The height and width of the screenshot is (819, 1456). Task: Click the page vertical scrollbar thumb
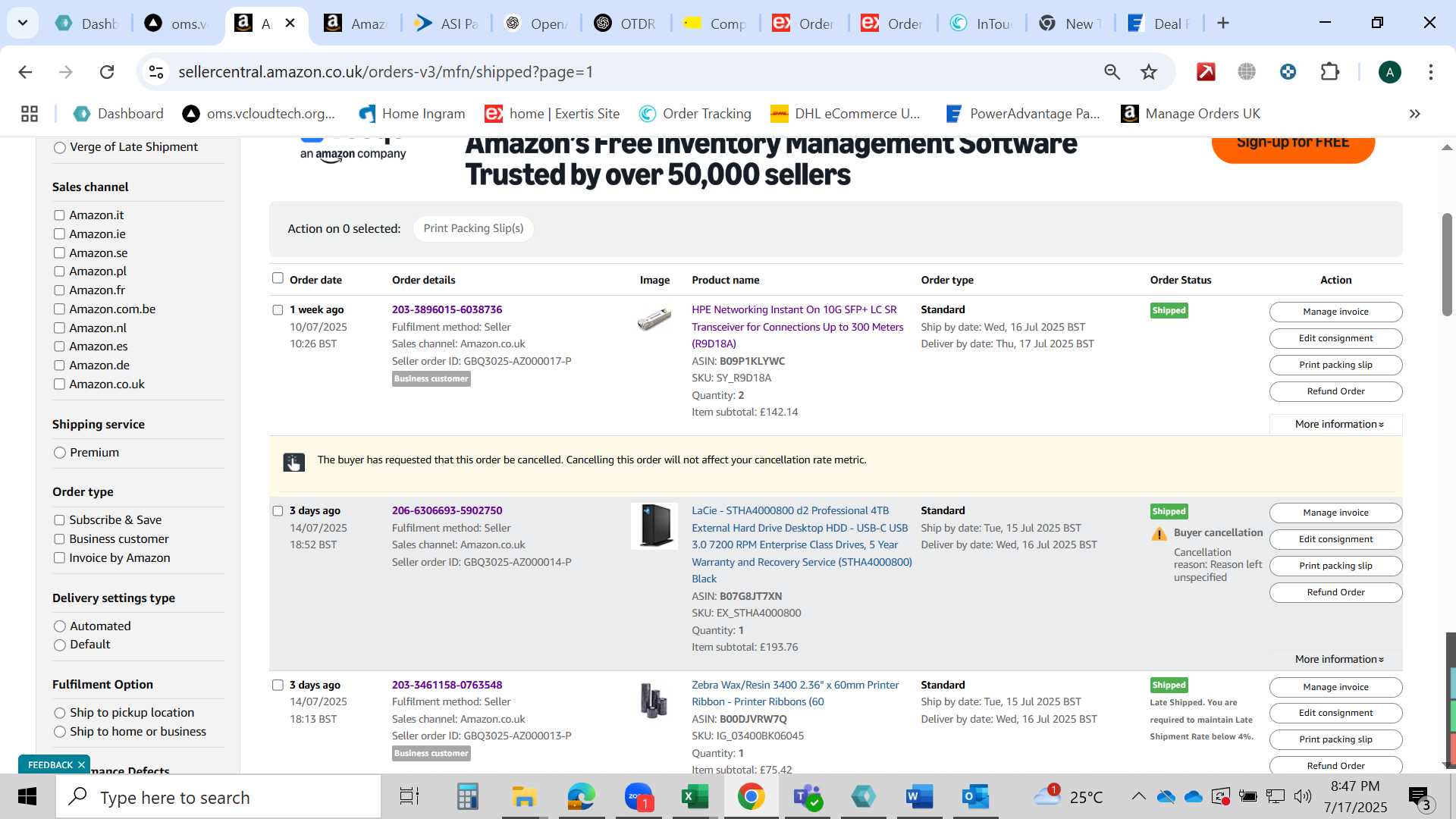pos(1447,265)
